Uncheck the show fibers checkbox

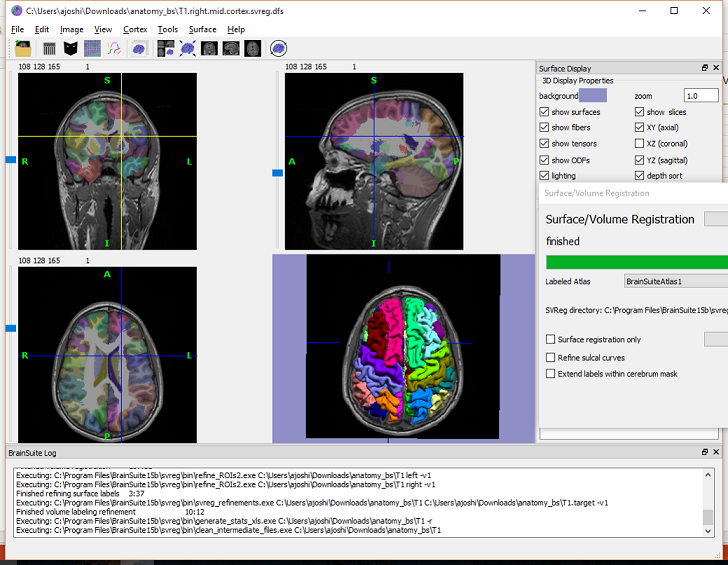pyautogui.click(x=544, y=128)
